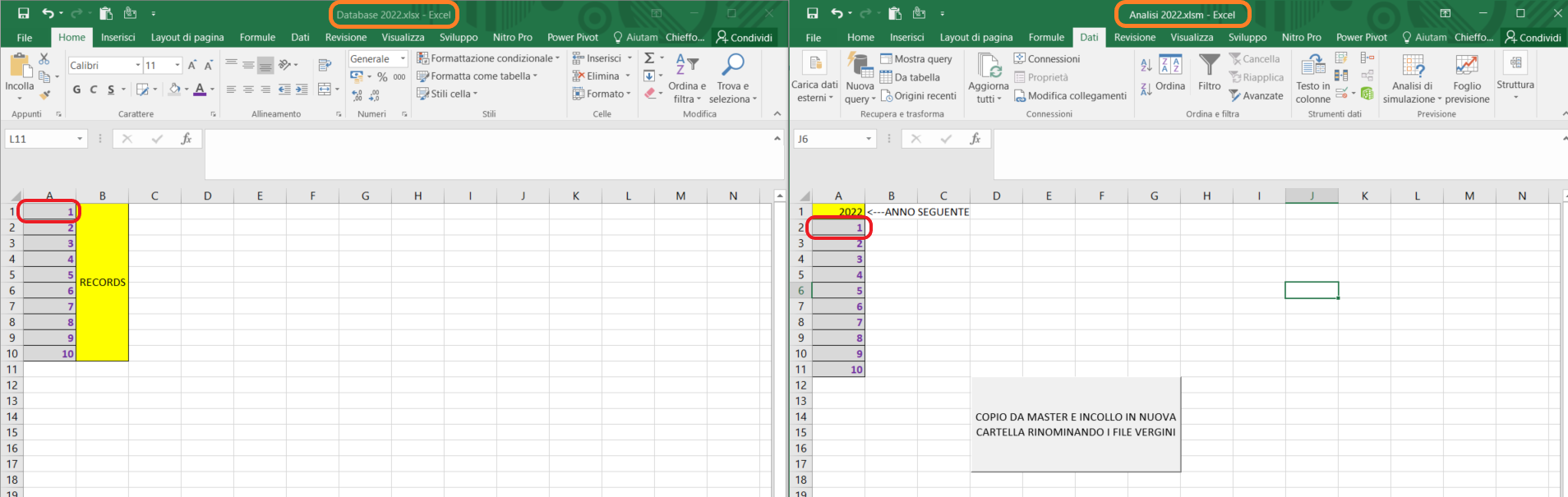Click the increase decimal places icon

click(x=357, y=95)
